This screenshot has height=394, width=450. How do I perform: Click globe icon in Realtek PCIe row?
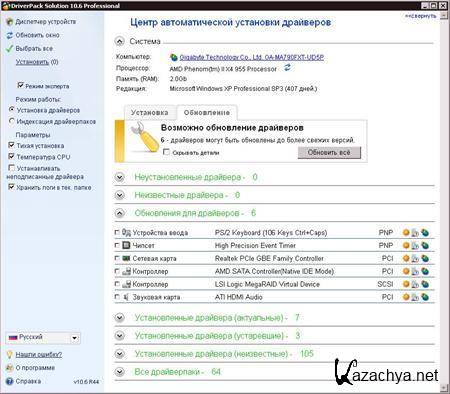point(425,258)
